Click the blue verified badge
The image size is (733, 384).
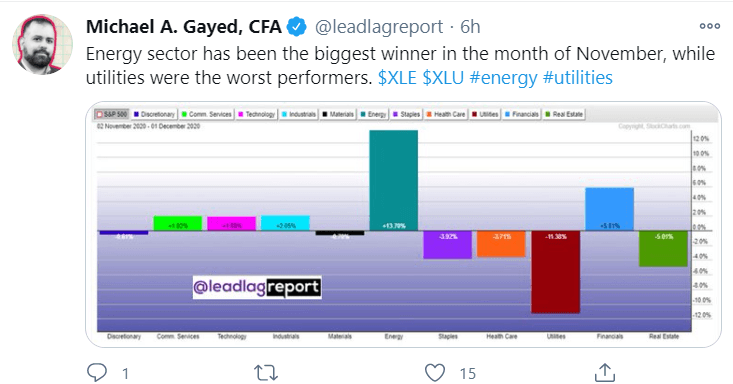tap(296, 27)
